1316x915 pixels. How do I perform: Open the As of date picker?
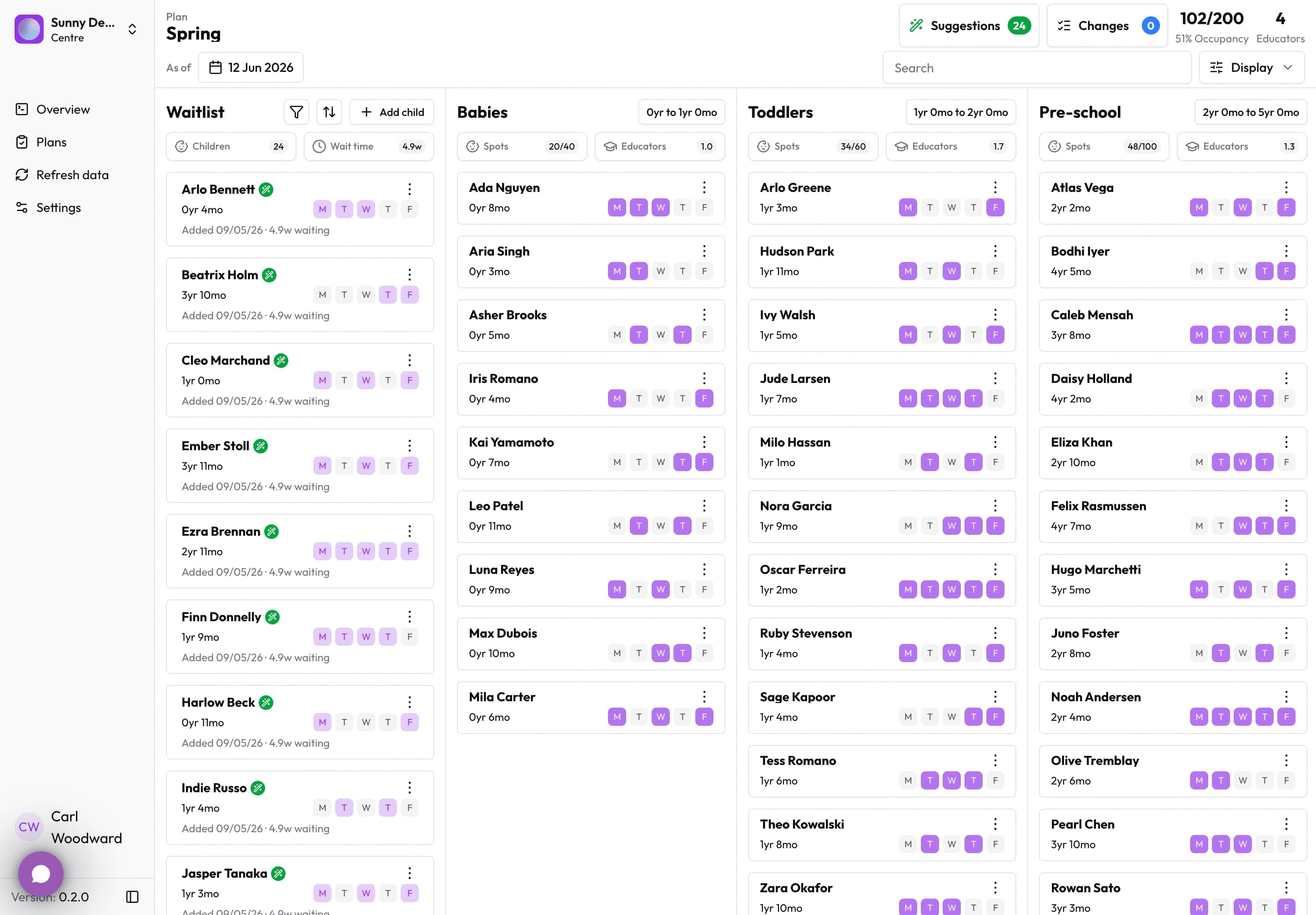(251, 68)
